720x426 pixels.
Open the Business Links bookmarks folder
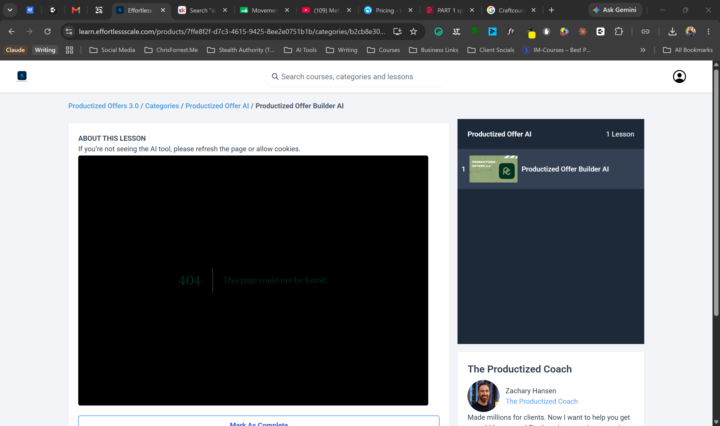tap(433, 50)
